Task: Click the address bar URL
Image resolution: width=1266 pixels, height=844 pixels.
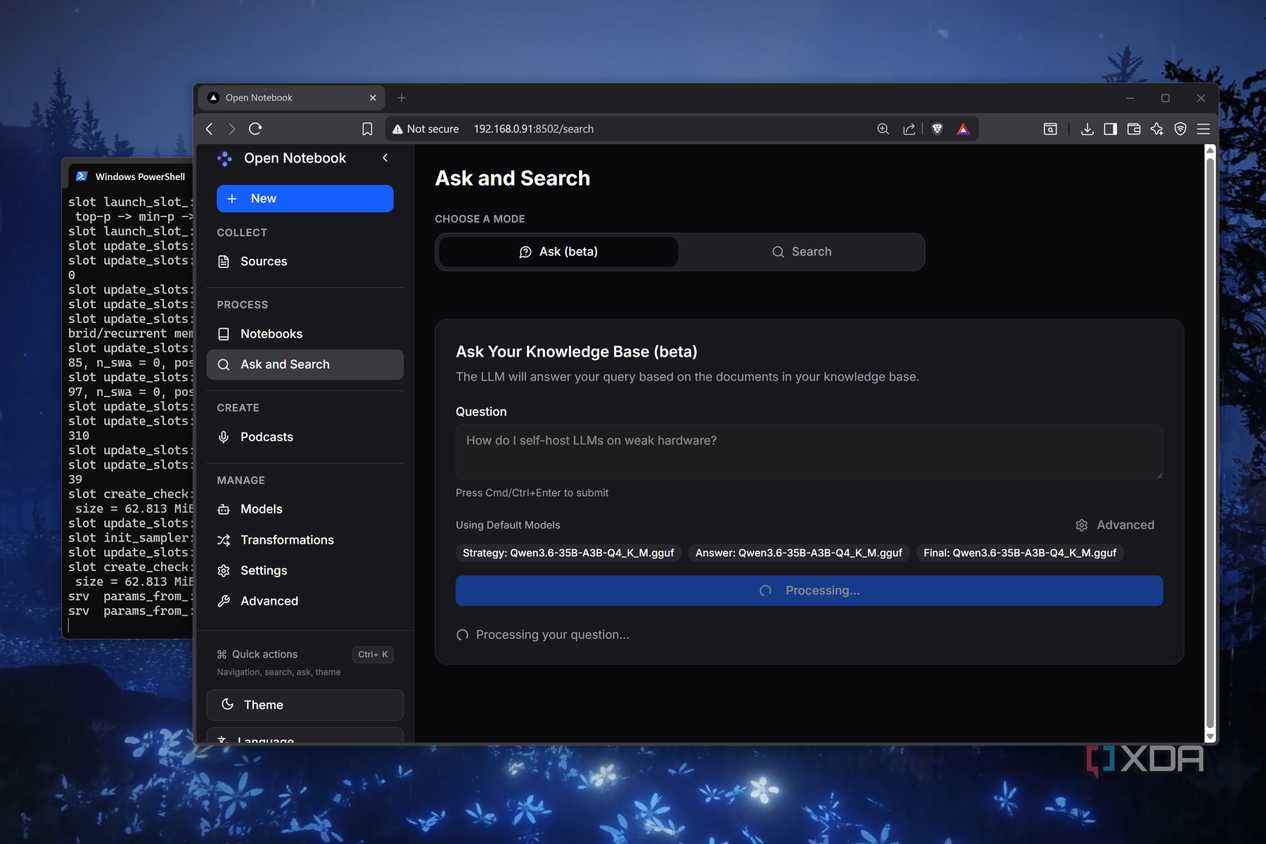Action: [x=533, y=129]
